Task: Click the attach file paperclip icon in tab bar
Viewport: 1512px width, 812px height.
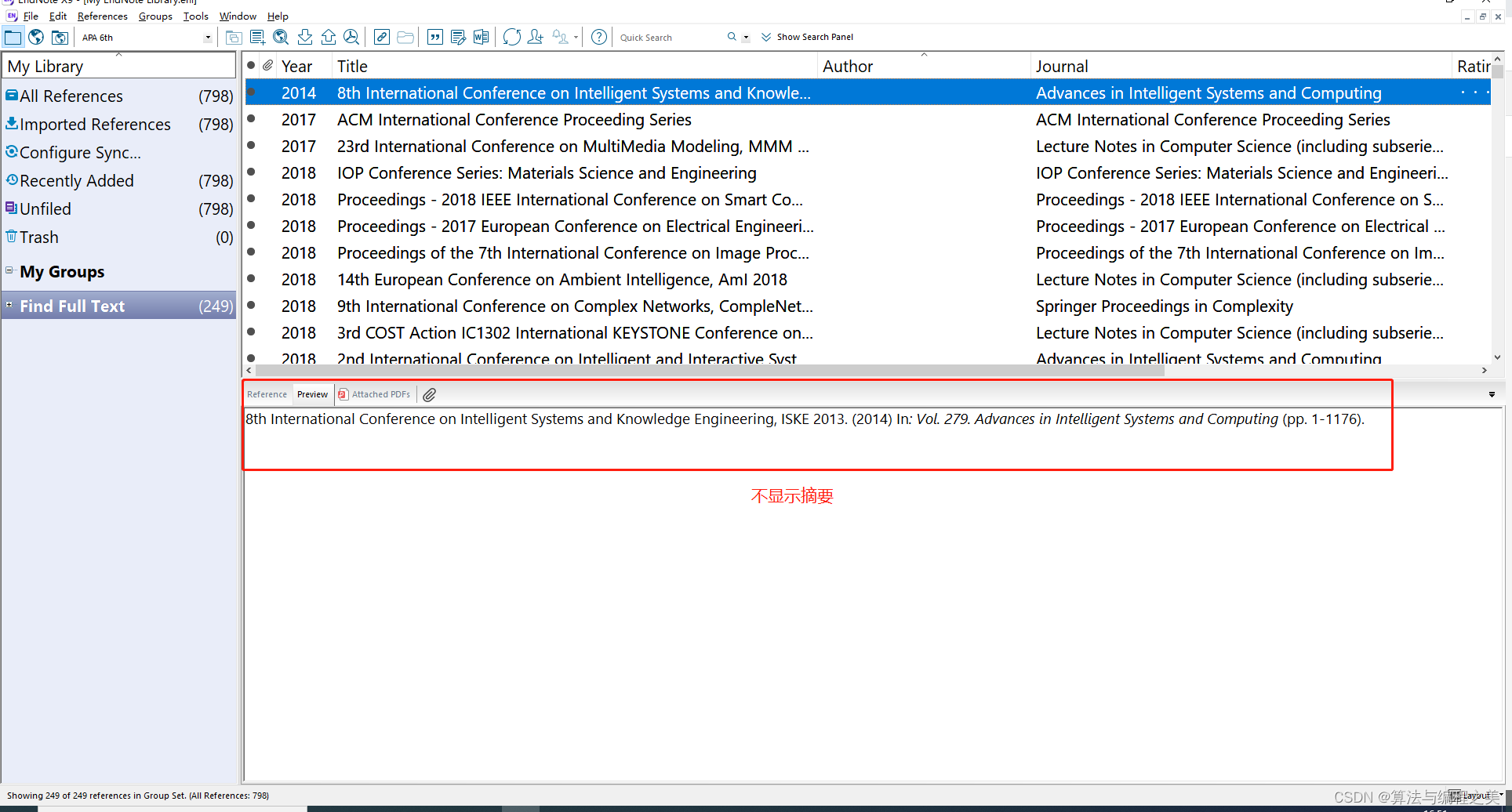Action: coord(429,395)
